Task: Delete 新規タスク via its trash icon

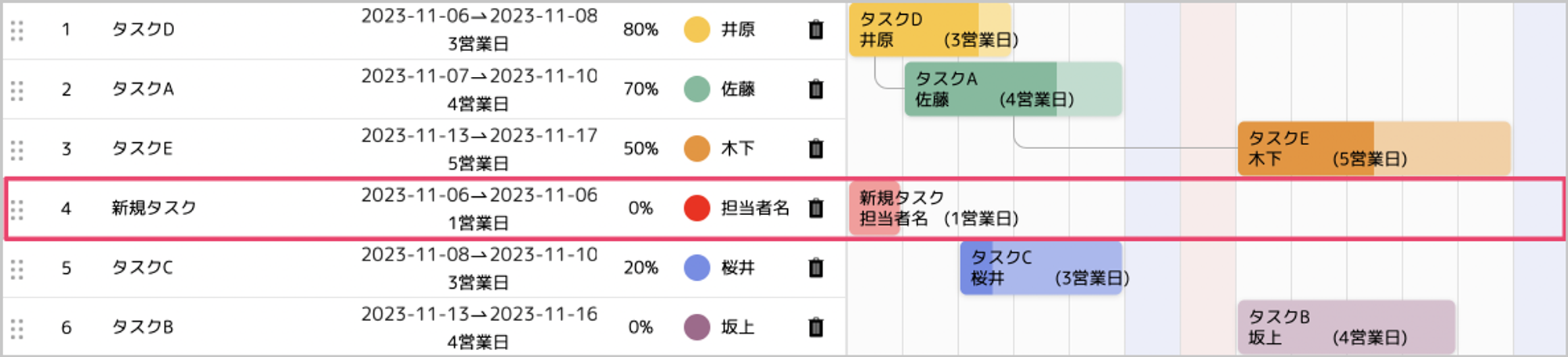Action: (815, 209)
